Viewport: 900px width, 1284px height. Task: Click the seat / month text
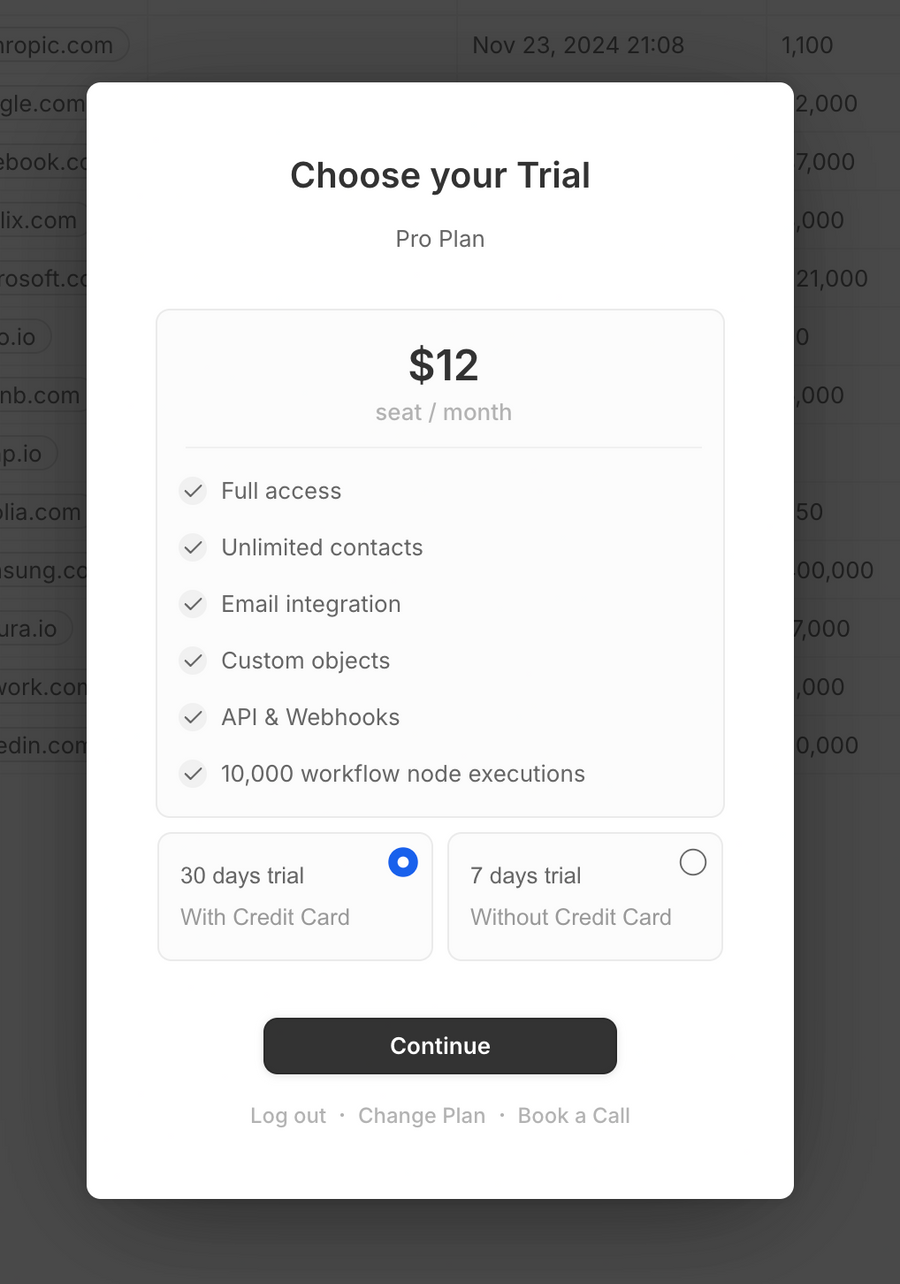[443, 412]
